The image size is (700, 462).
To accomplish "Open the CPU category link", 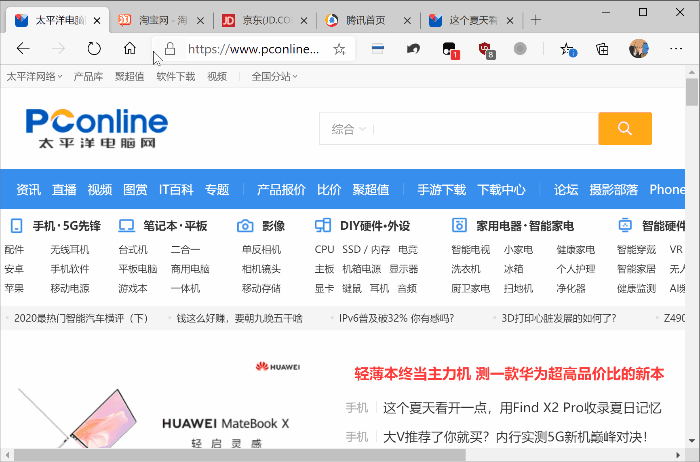I will [x=324, y=250].
